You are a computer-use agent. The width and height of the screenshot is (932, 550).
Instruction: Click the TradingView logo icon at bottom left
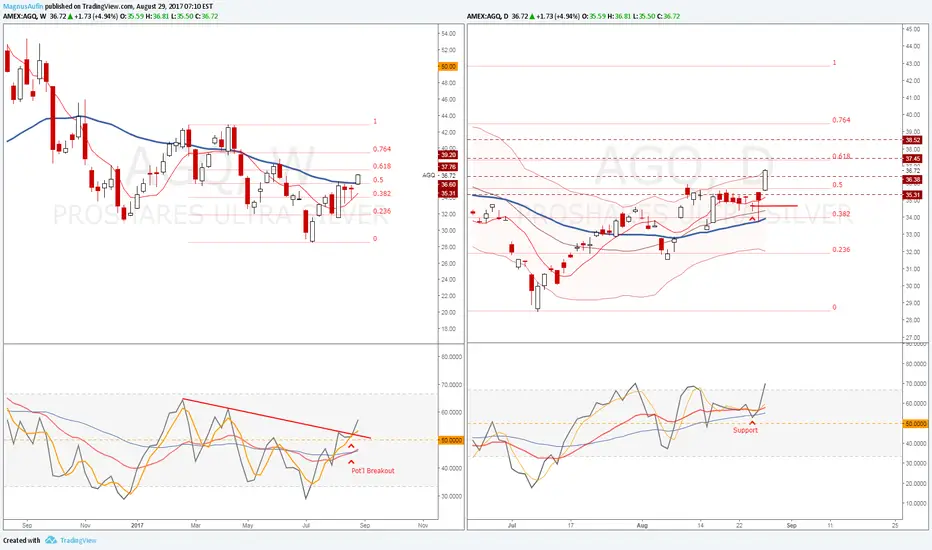pyautogui.click(x=51, y=540)
